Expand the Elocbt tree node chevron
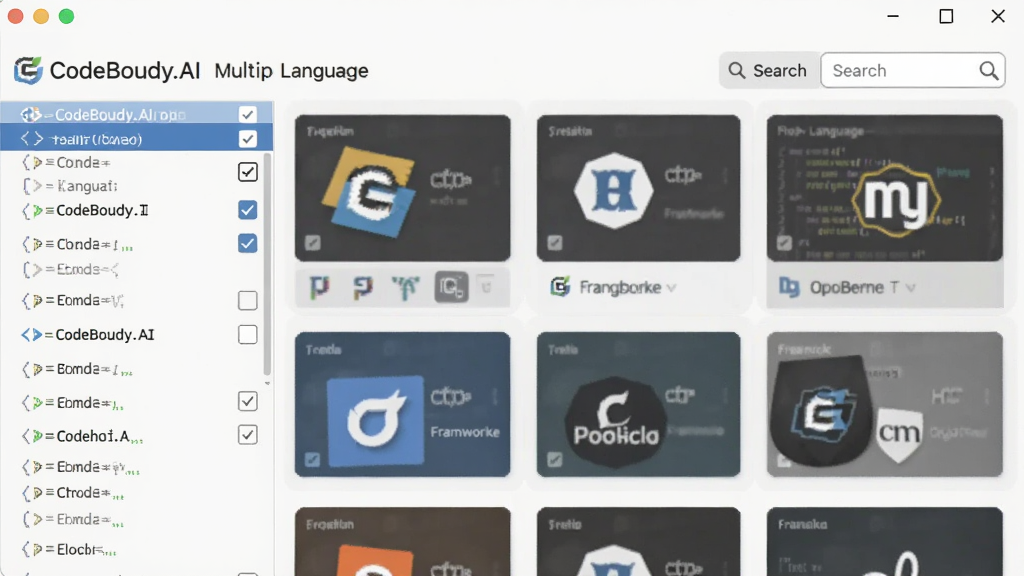 32,550
